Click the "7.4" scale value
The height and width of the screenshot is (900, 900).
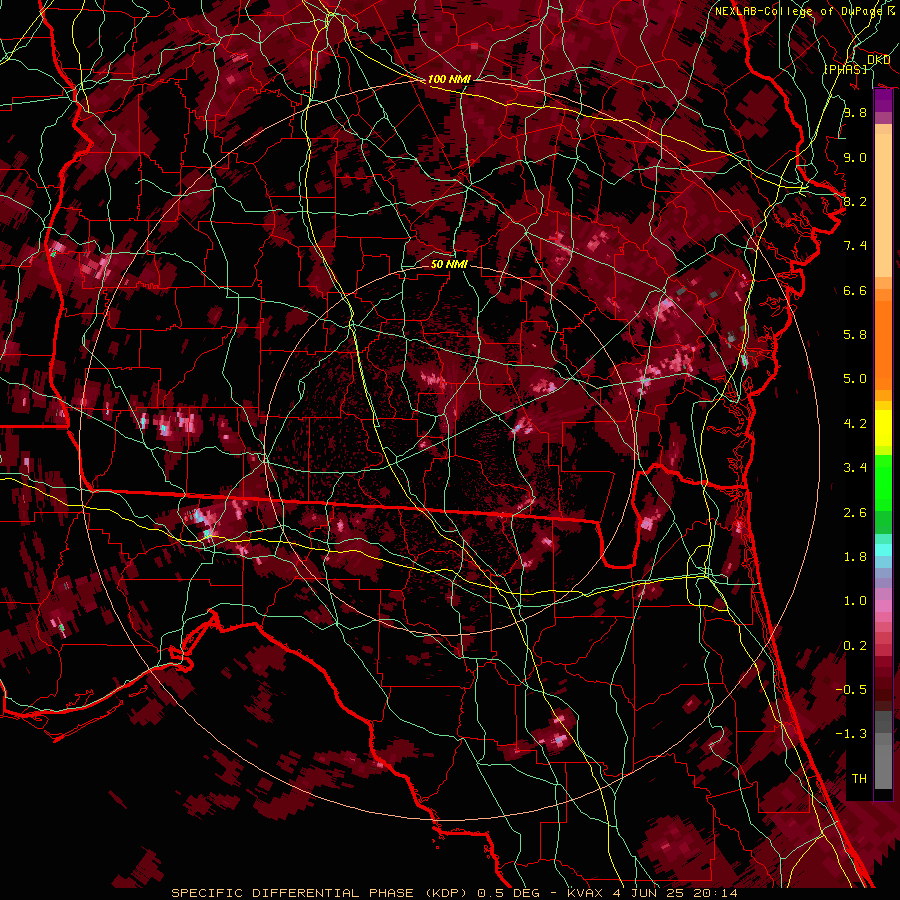855,246
